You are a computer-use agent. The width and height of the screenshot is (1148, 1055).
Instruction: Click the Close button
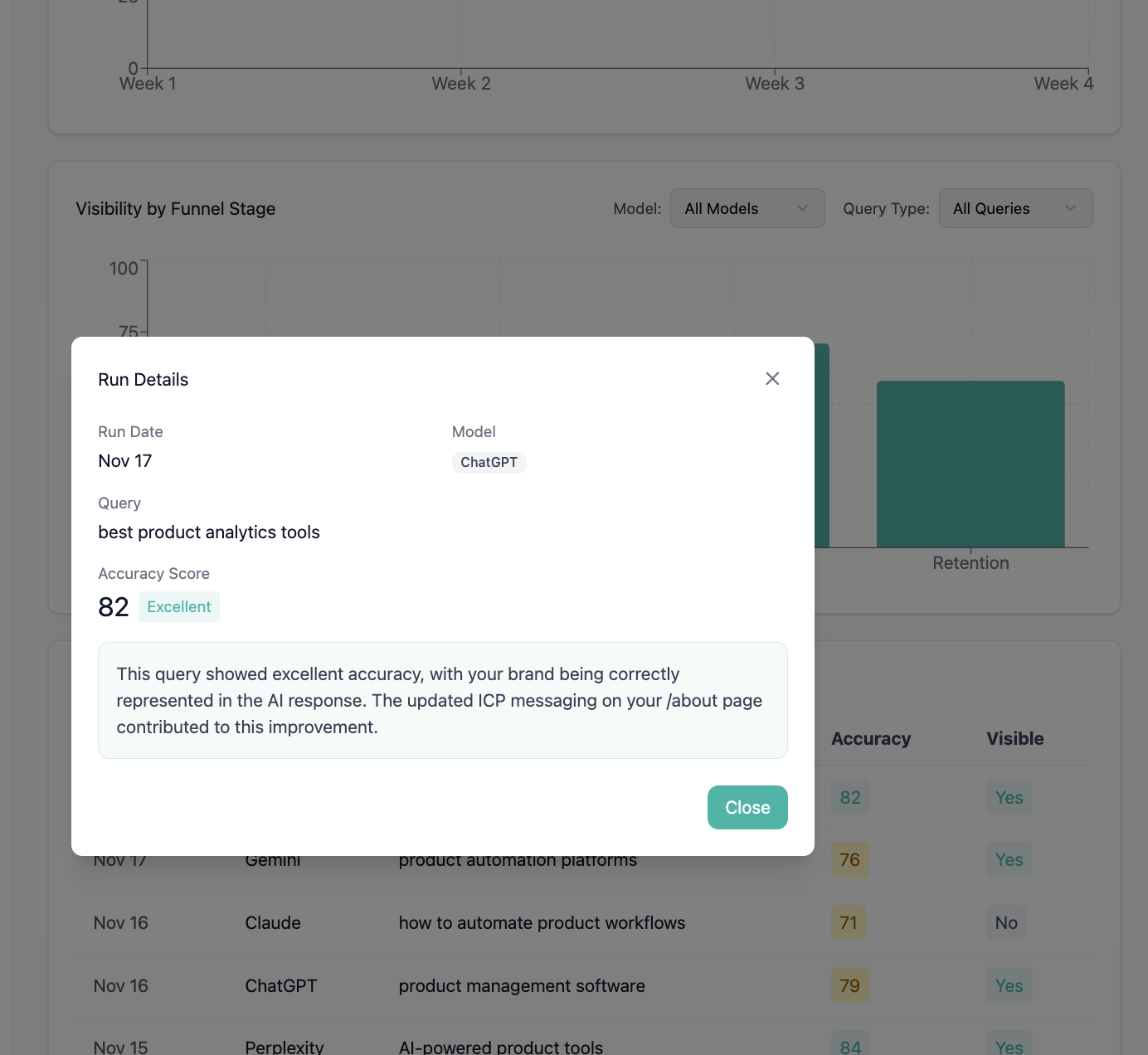pyautogui.click(x=747, y=807)
